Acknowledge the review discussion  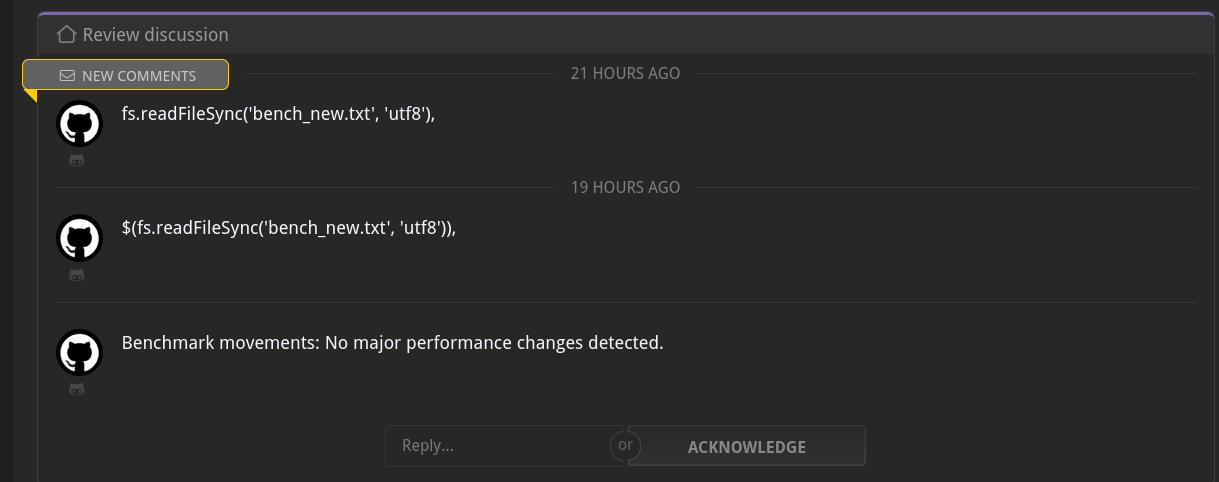tap(746, 446)
